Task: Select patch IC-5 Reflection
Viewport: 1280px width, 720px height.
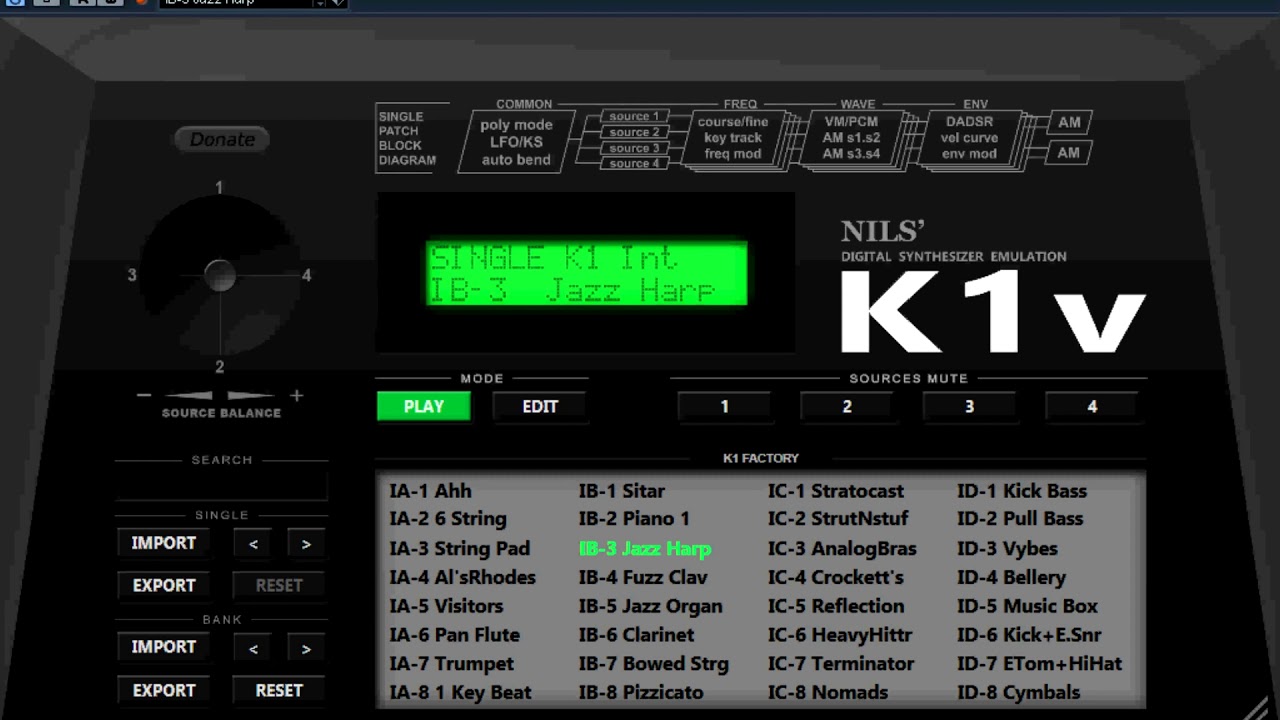Action: click(x=836, y=606)
